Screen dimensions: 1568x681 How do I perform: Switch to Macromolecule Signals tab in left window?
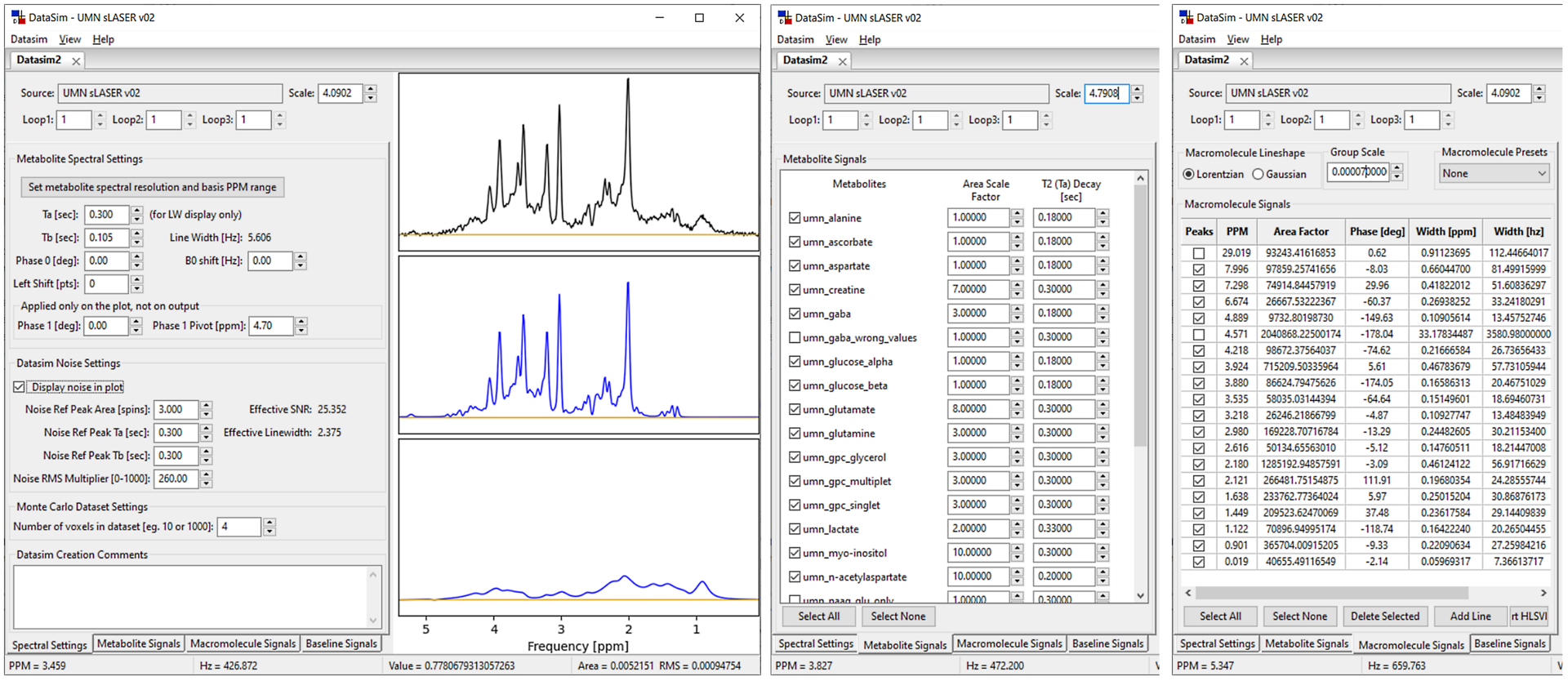click(x=243, y=643)
